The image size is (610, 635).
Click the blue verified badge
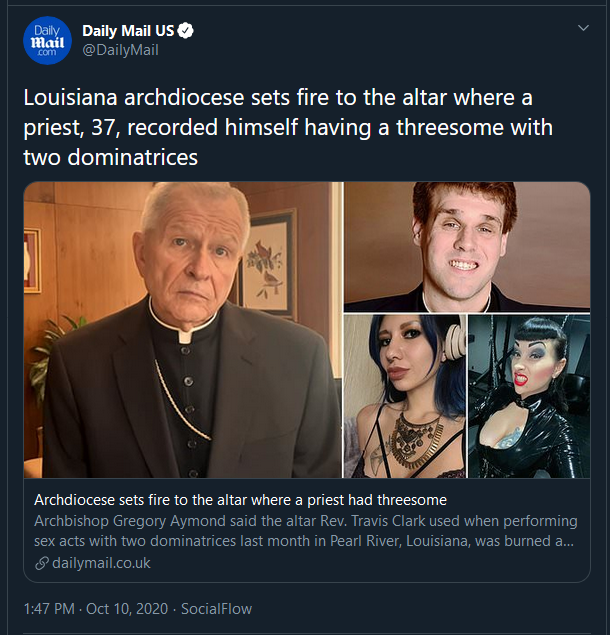click(x=185, y=31)
